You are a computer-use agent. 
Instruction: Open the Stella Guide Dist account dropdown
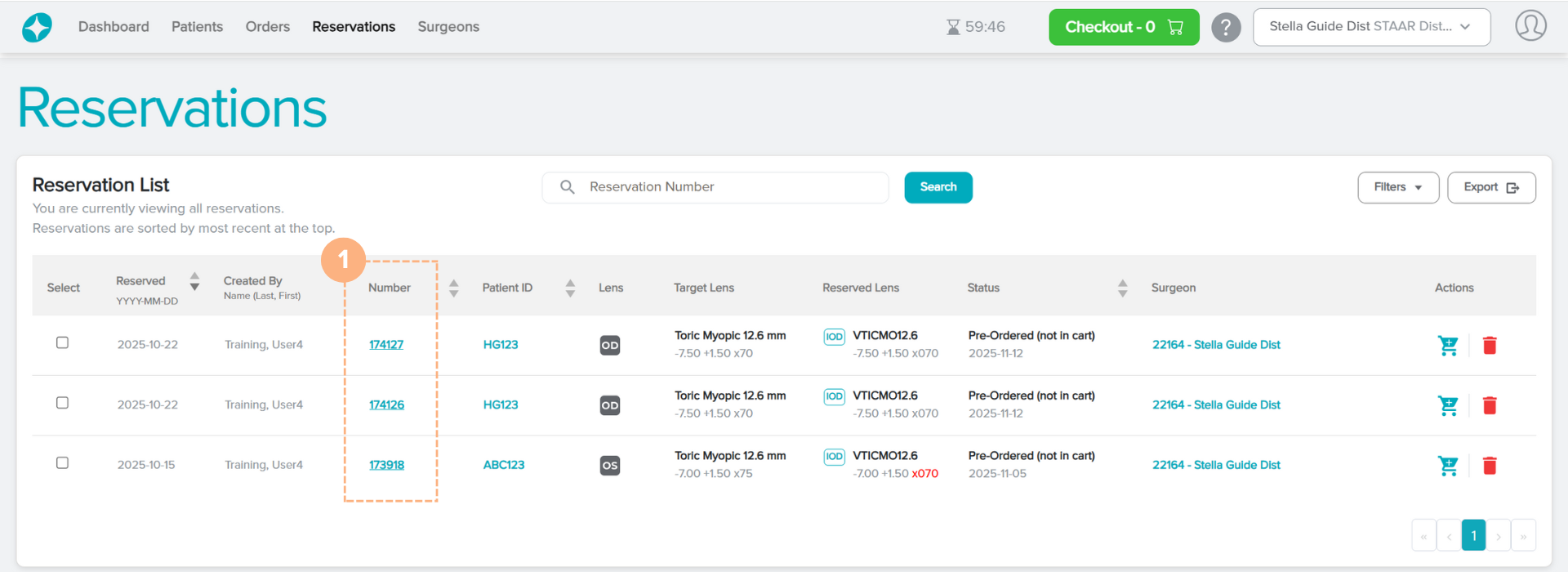coord(1370,27)
